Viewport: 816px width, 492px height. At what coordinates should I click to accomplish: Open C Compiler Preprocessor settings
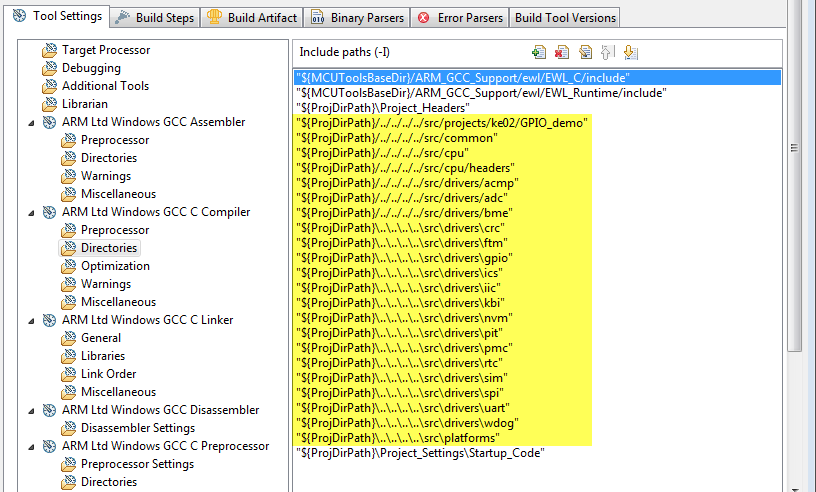pyautogui.click(x=115, y=230)
